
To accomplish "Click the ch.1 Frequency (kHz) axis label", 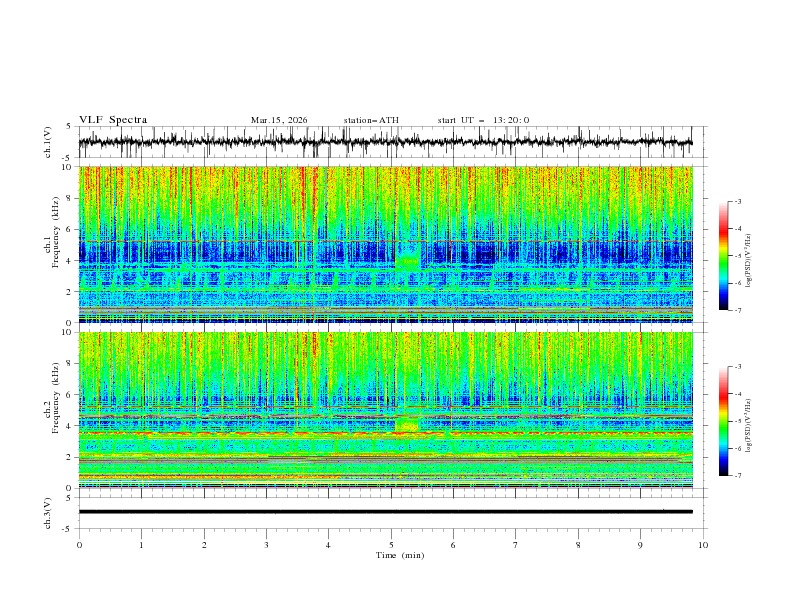I will pyautogui.click(x=52, y=230).
